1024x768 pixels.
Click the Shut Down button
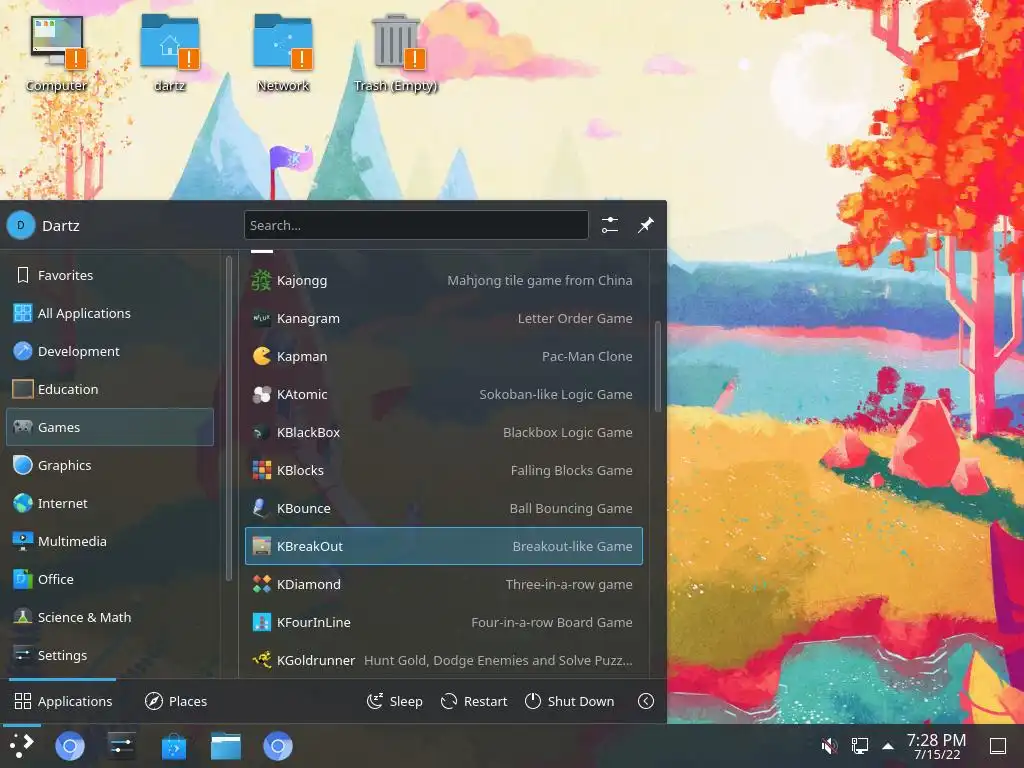point(569,701)
